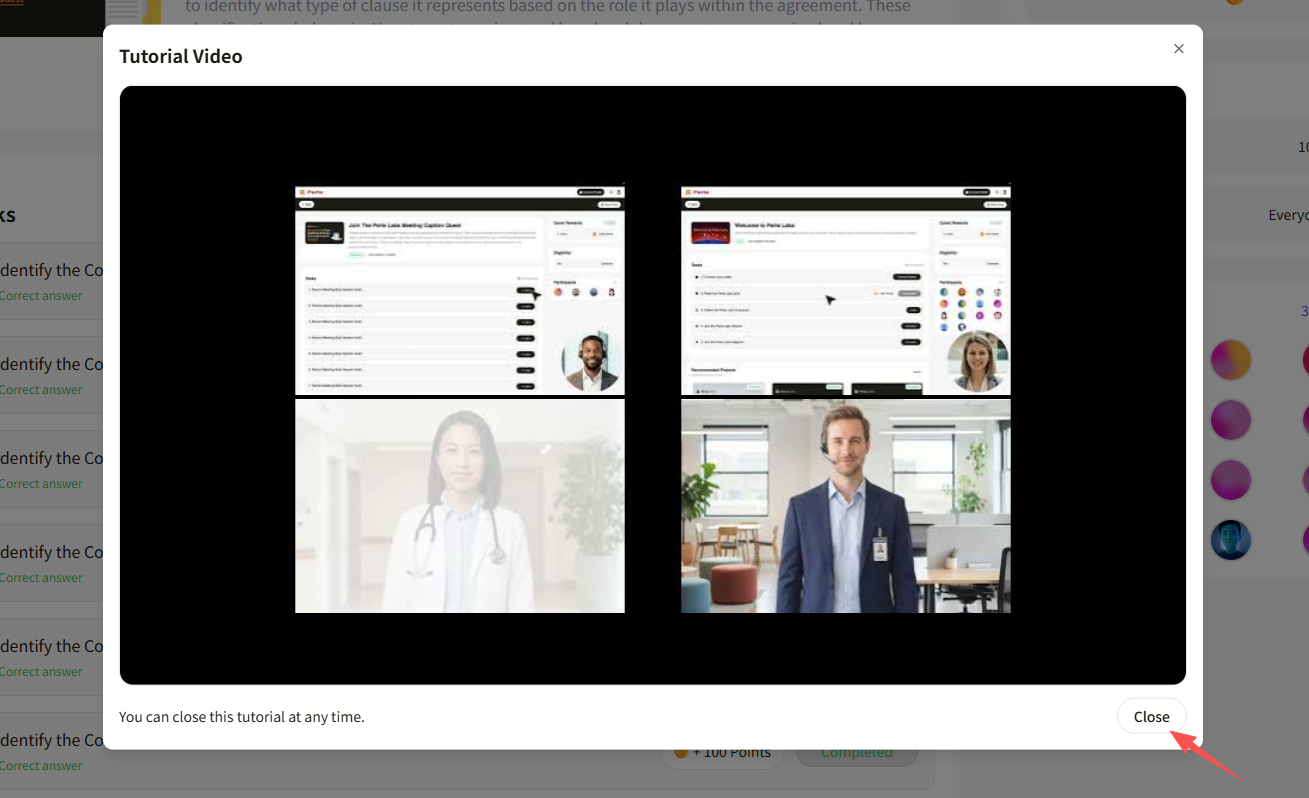Click "Correct answer" under the first Identify task

(x=43, y=295)
